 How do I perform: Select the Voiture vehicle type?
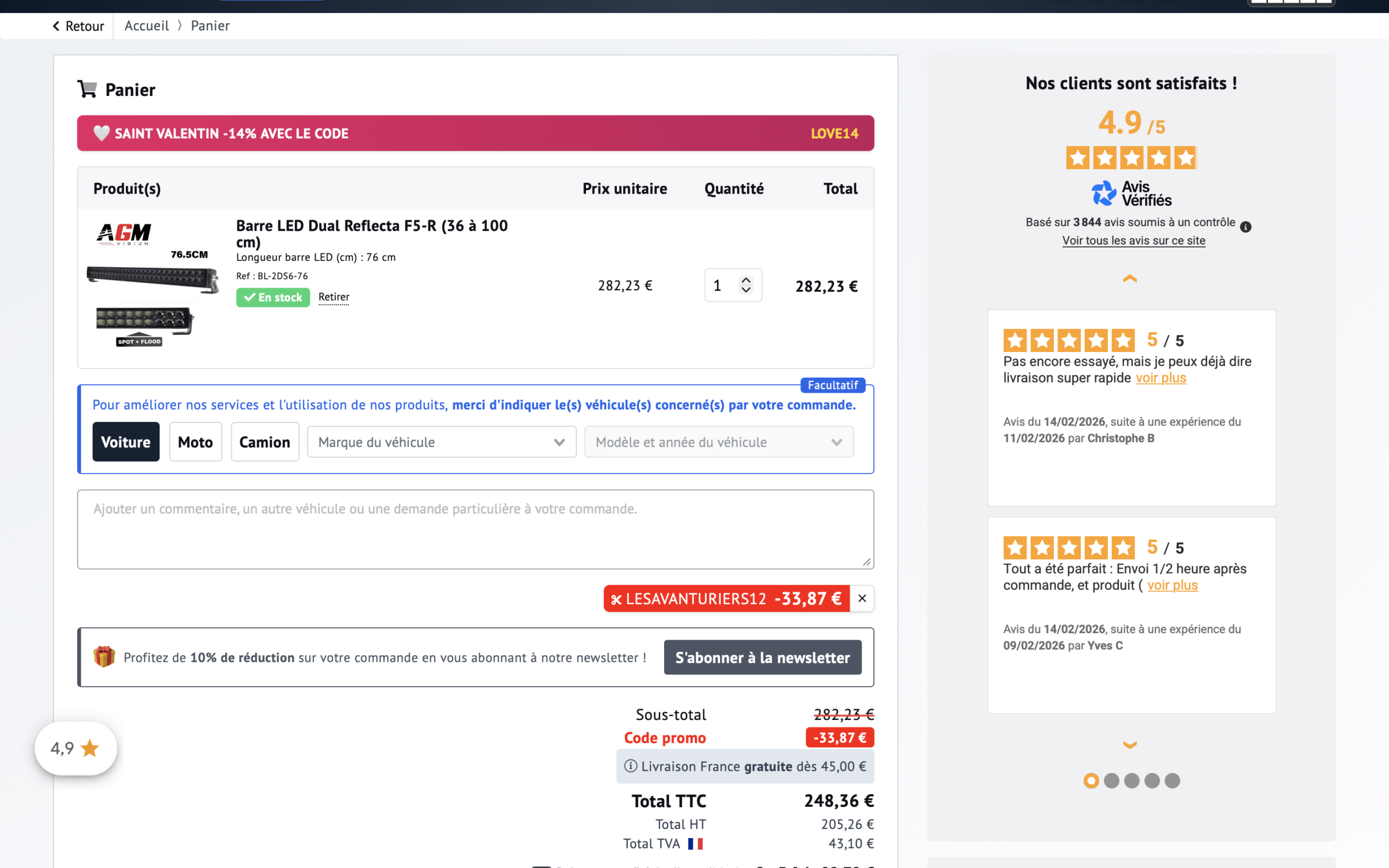(x=126, y=442)
